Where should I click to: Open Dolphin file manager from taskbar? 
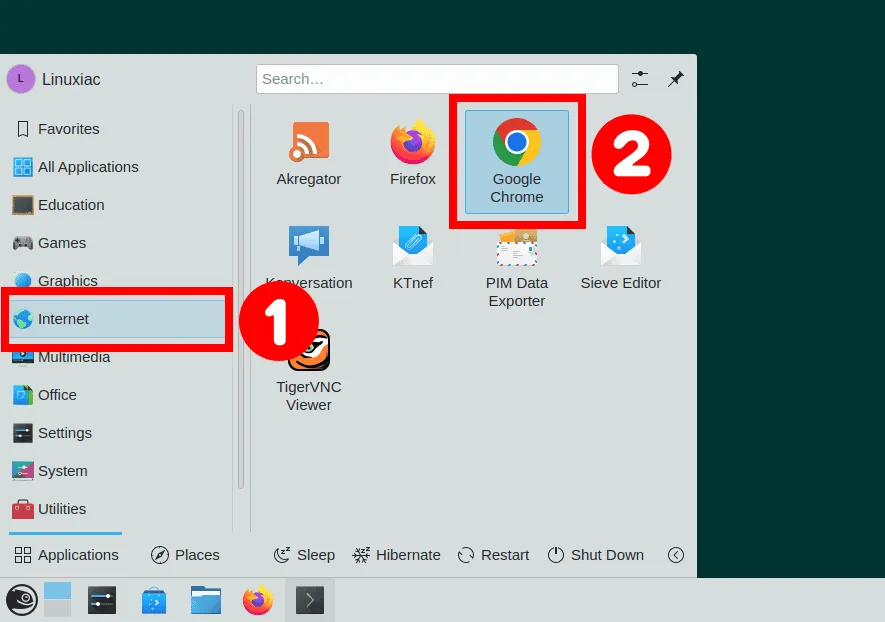click(206, 600)
